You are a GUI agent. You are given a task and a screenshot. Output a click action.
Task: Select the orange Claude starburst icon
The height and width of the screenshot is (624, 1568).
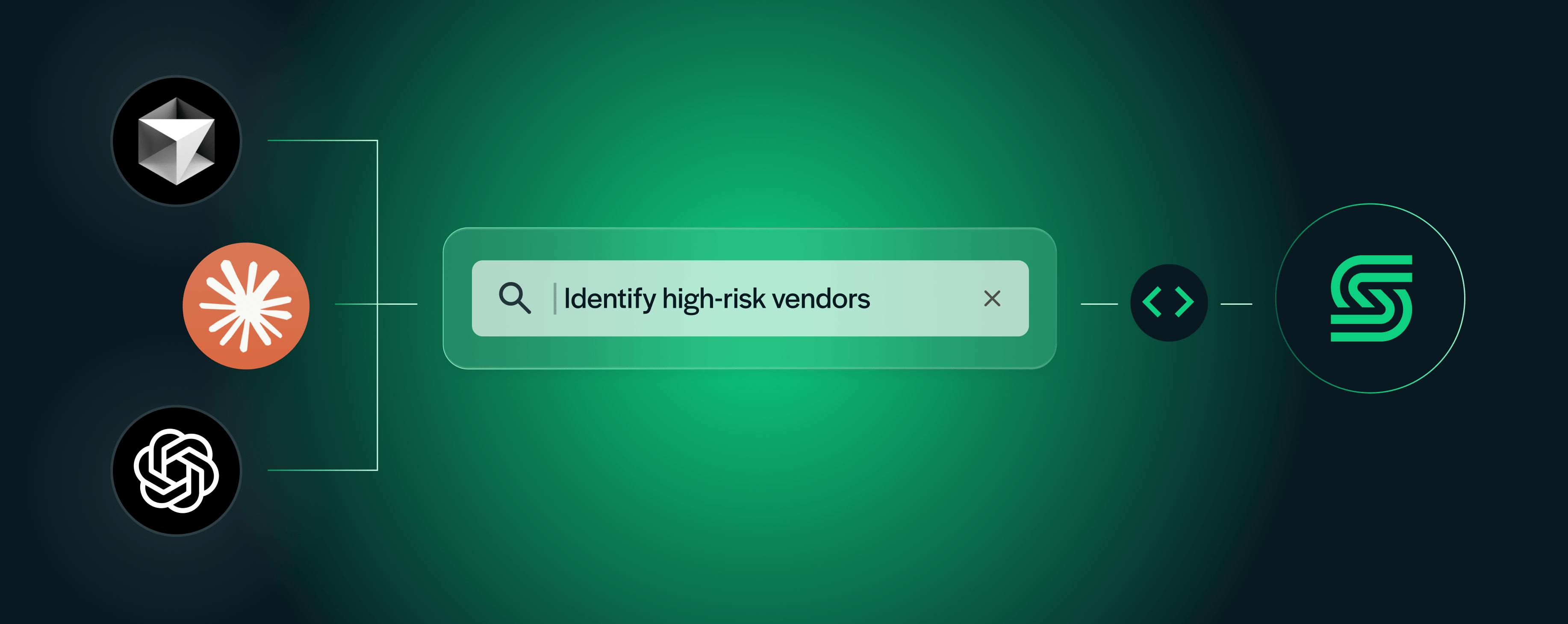coord(246,306)
